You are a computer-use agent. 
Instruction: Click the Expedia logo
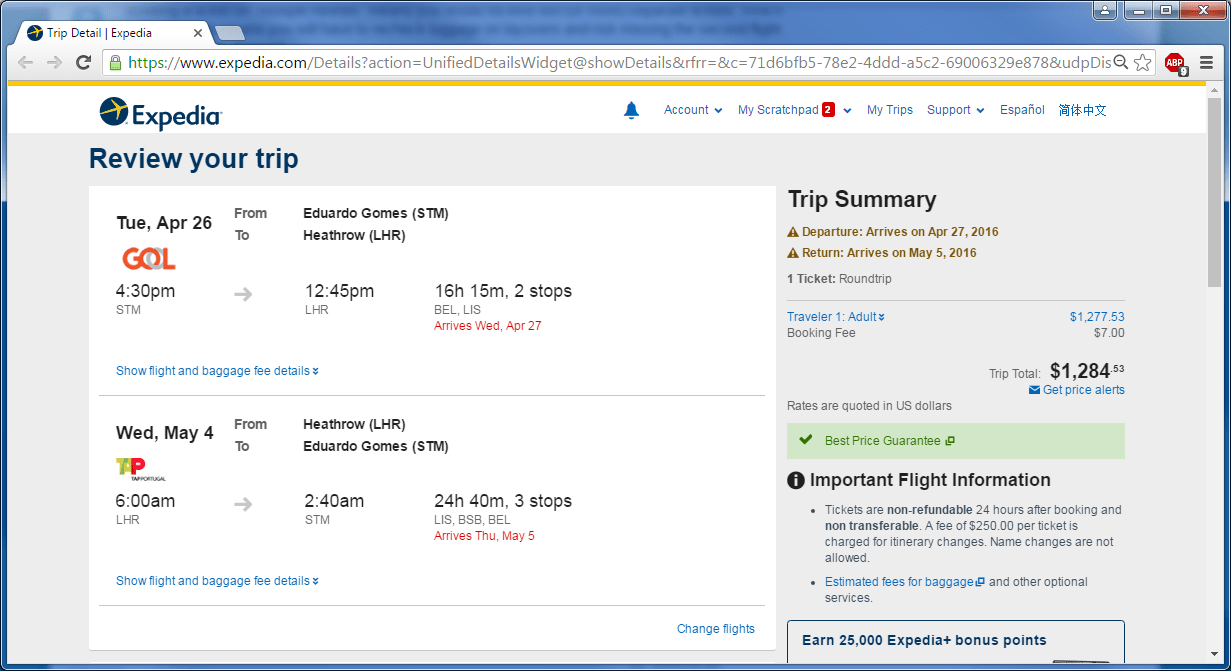[160, 113]
